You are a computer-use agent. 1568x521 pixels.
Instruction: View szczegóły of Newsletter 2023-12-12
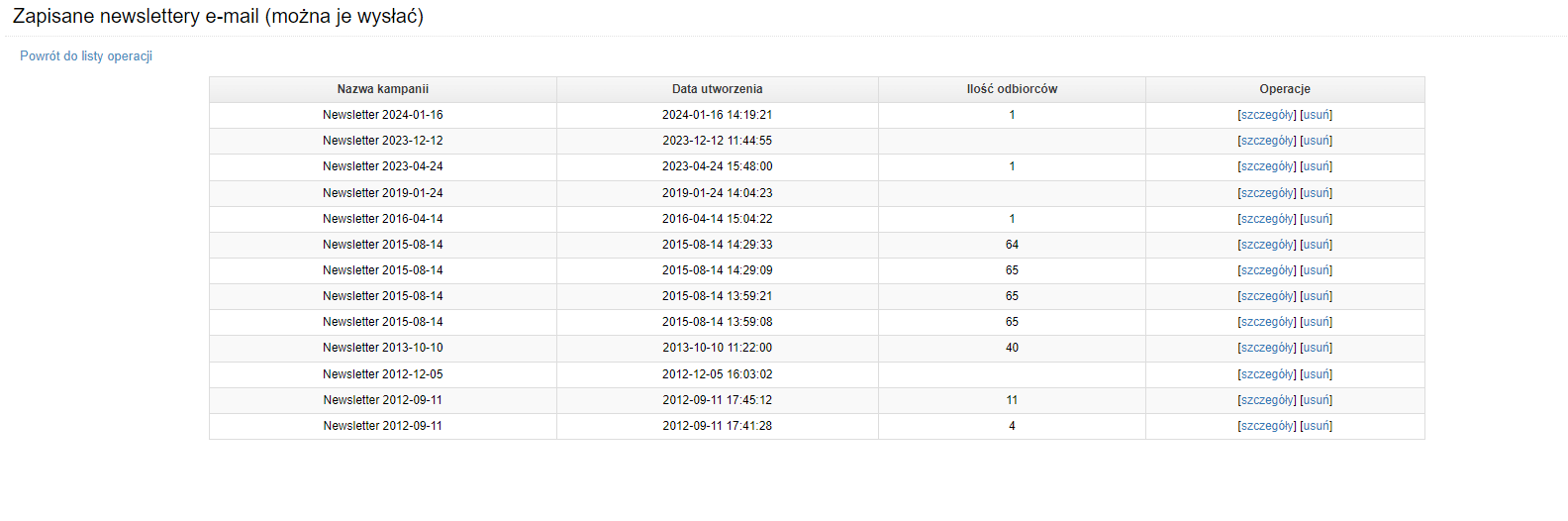pyautogui.click(x=1268, y=141)
